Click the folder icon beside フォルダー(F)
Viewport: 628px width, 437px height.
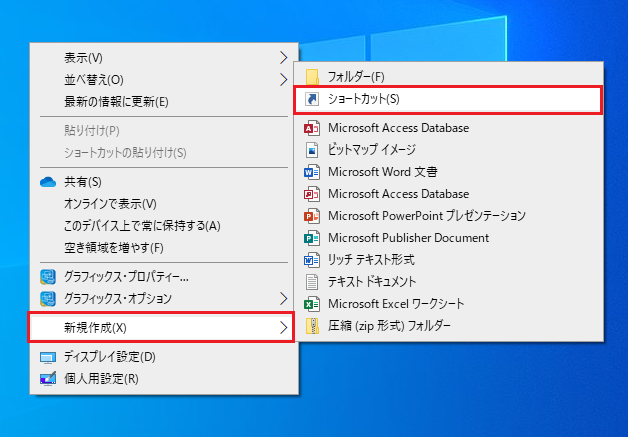[311, 76]
